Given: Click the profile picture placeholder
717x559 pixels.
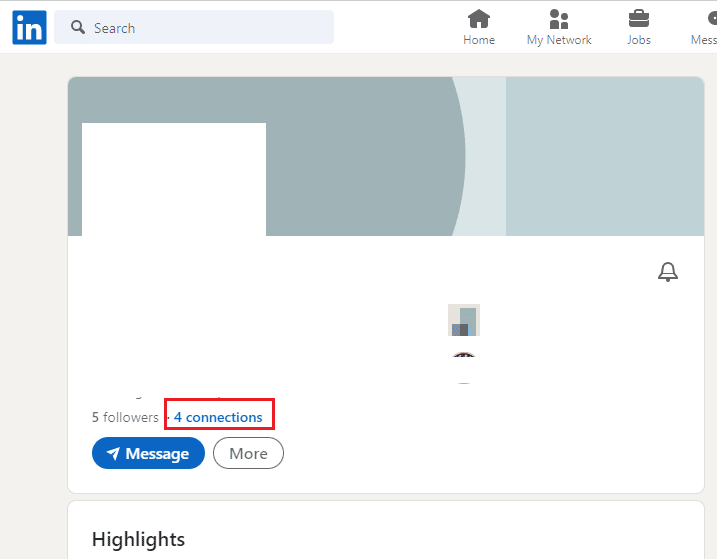Looking at the screenshot, I should click(x=174, y=179).
